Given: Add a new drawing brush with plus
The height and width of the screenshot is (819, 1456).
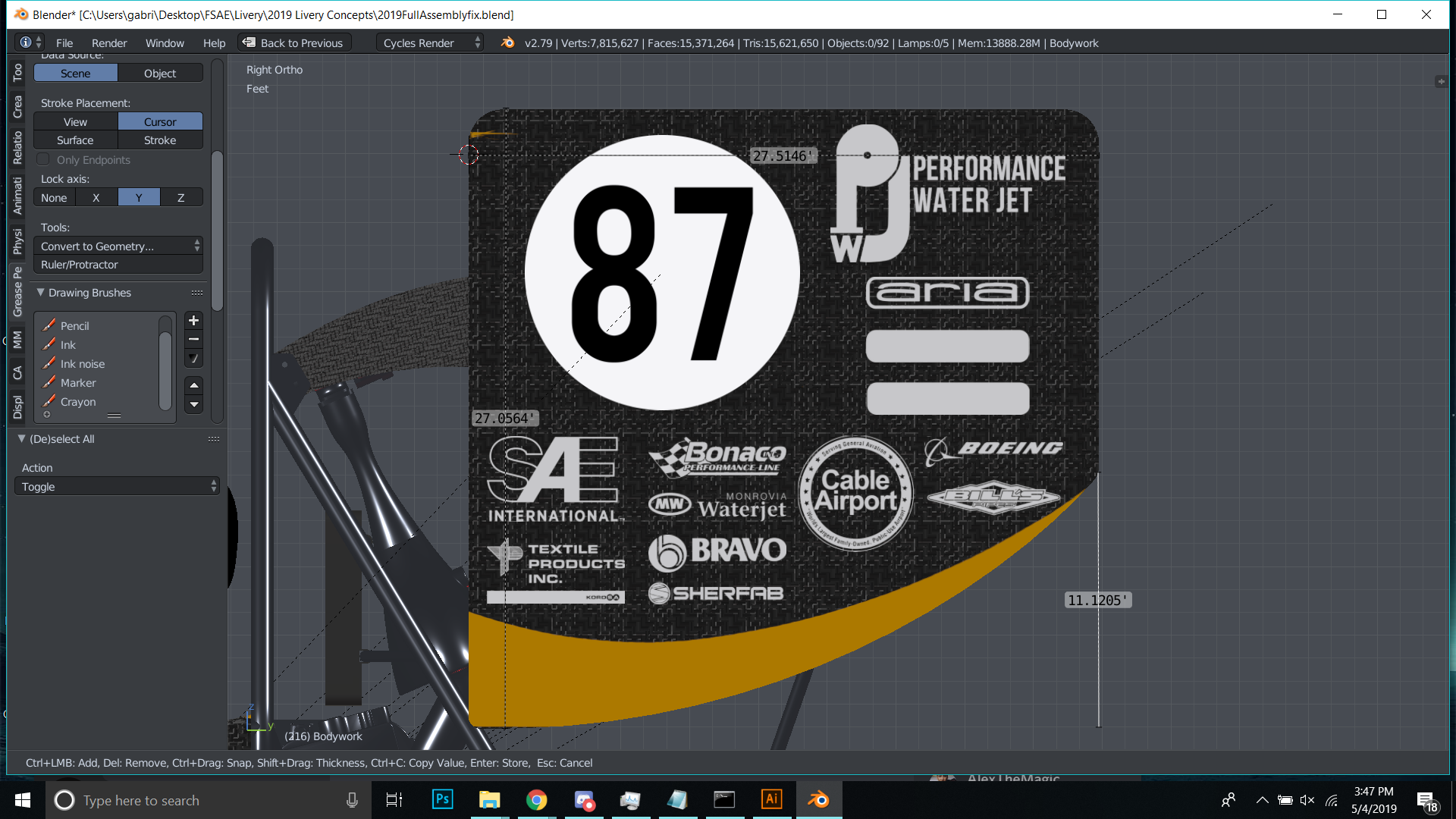Looking at the screenshot, I should (x=193, y=321).
